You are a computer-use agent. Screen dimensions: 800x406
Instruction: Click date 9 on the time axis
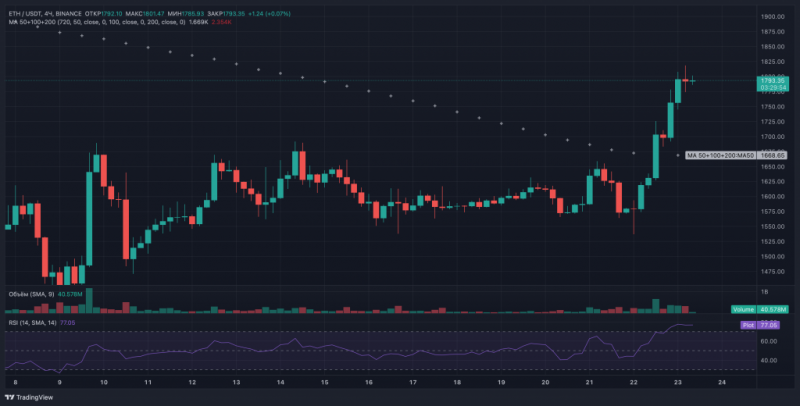coord(59,383)
